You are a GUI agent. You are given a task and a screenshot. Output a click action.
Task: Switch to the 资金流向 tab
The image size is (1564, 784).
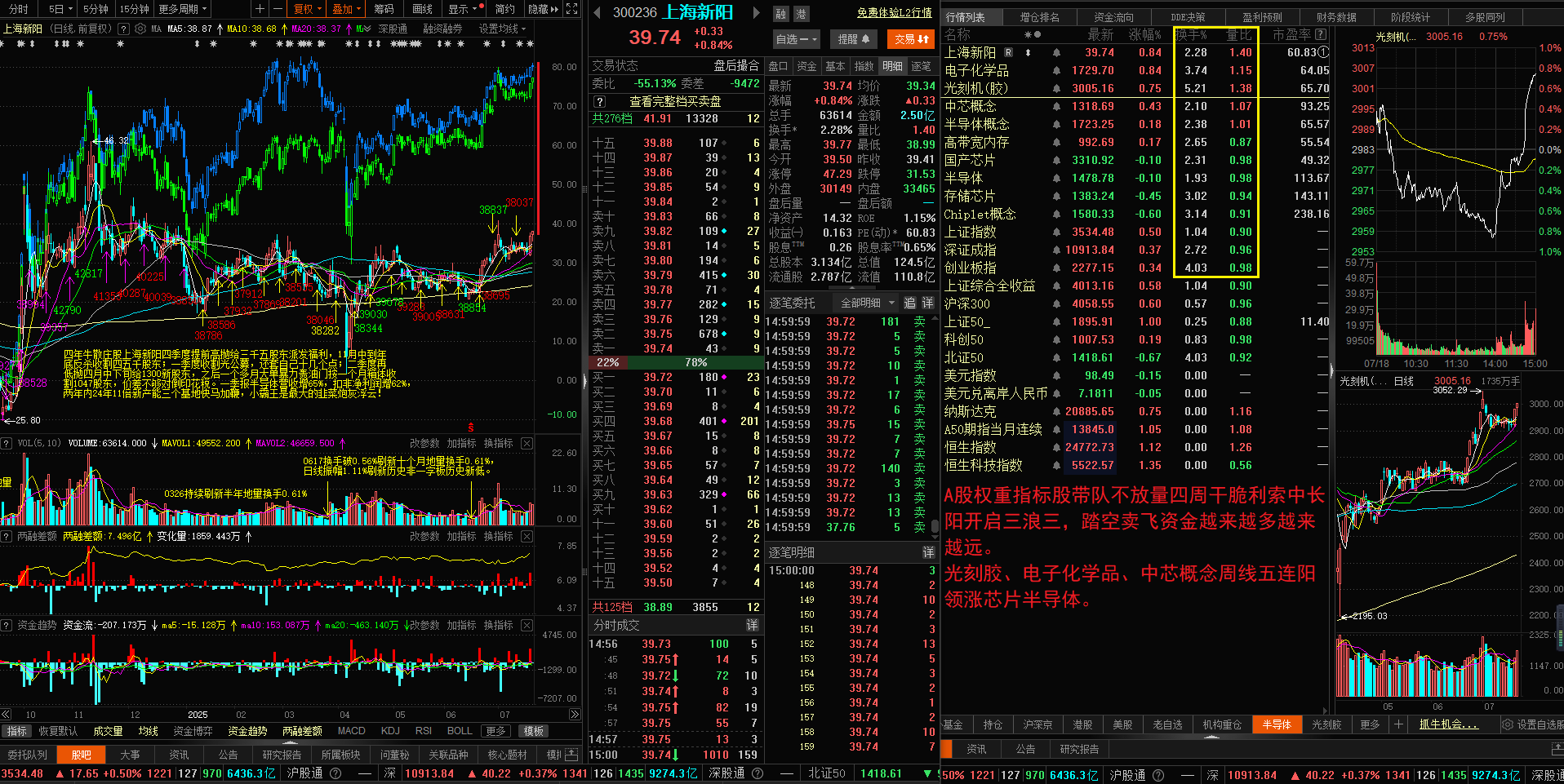point(1113,17)
